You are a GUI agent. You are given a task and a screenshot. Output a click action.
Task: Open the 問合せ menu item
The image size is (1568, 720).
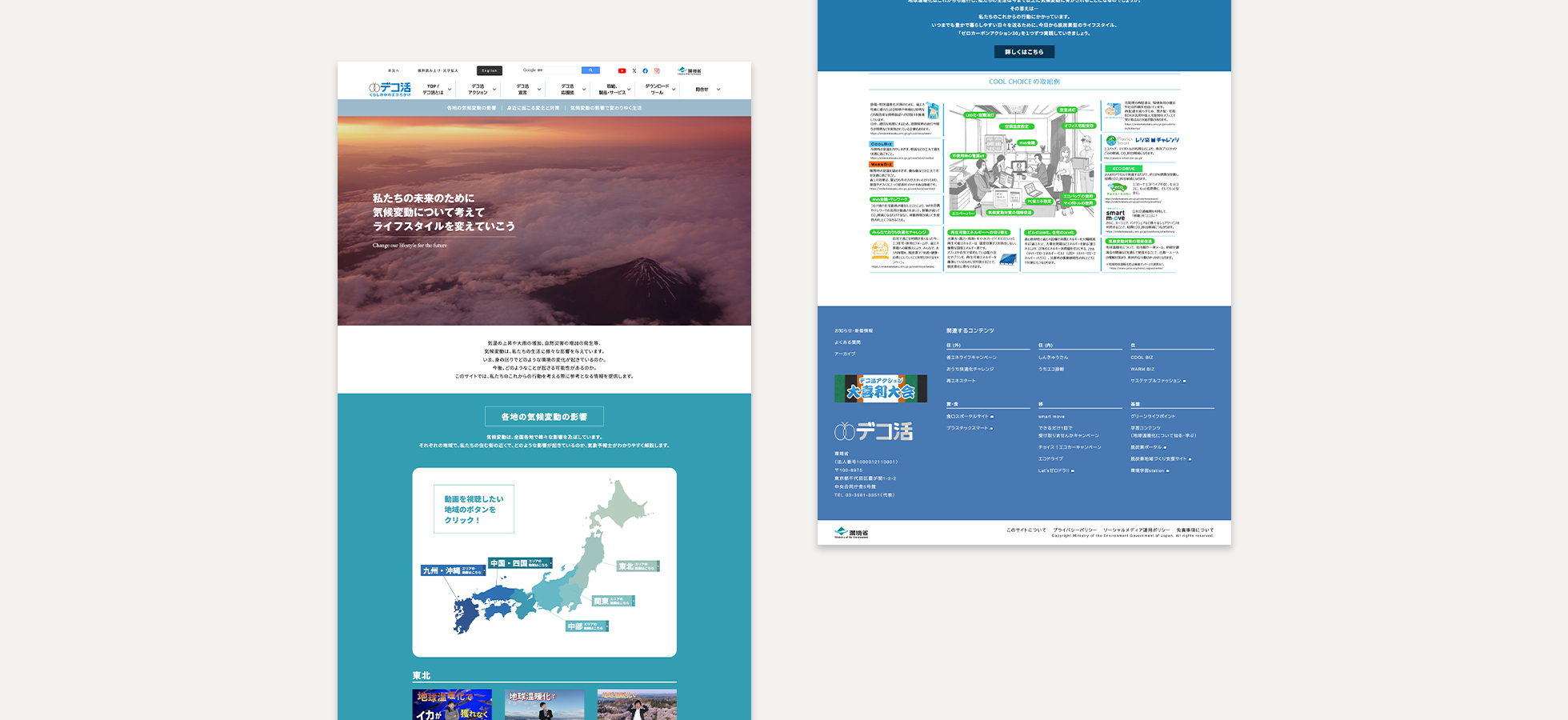[x=702, y=90]
